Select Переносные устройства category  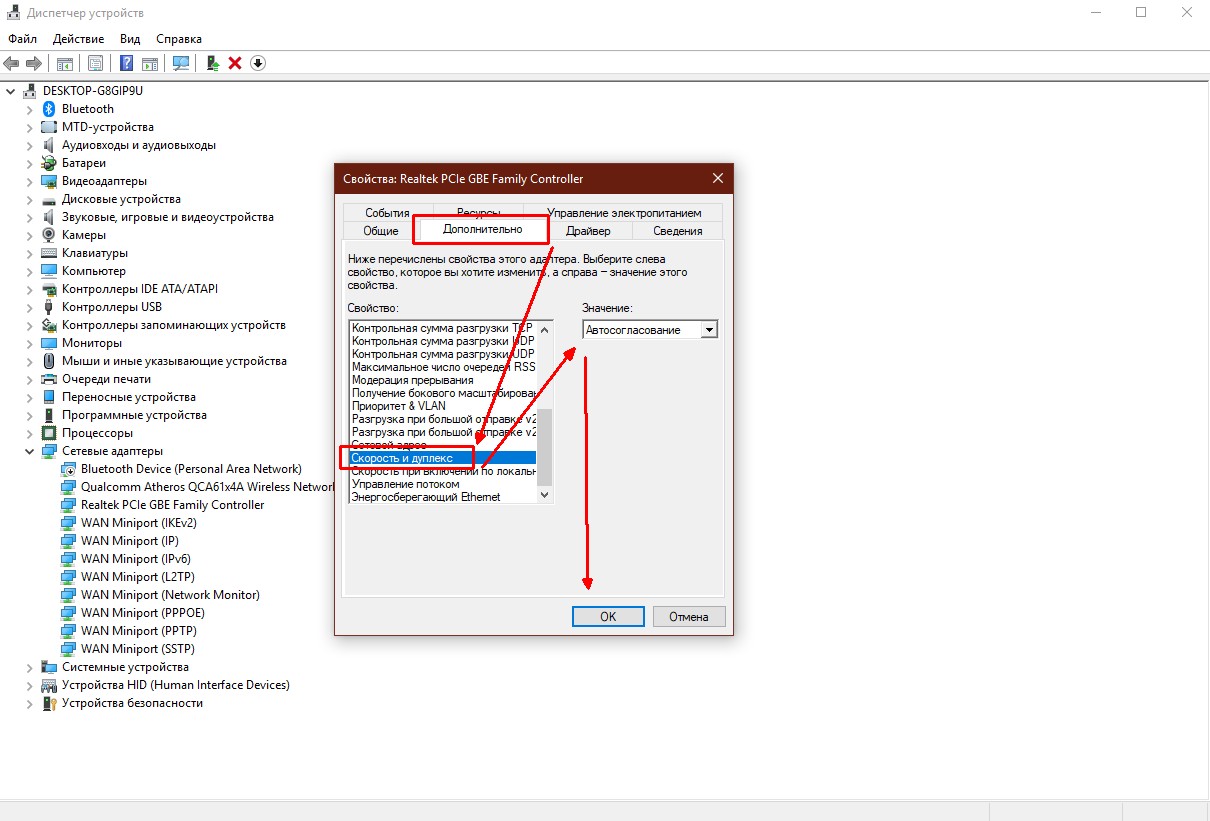[129, 397]
